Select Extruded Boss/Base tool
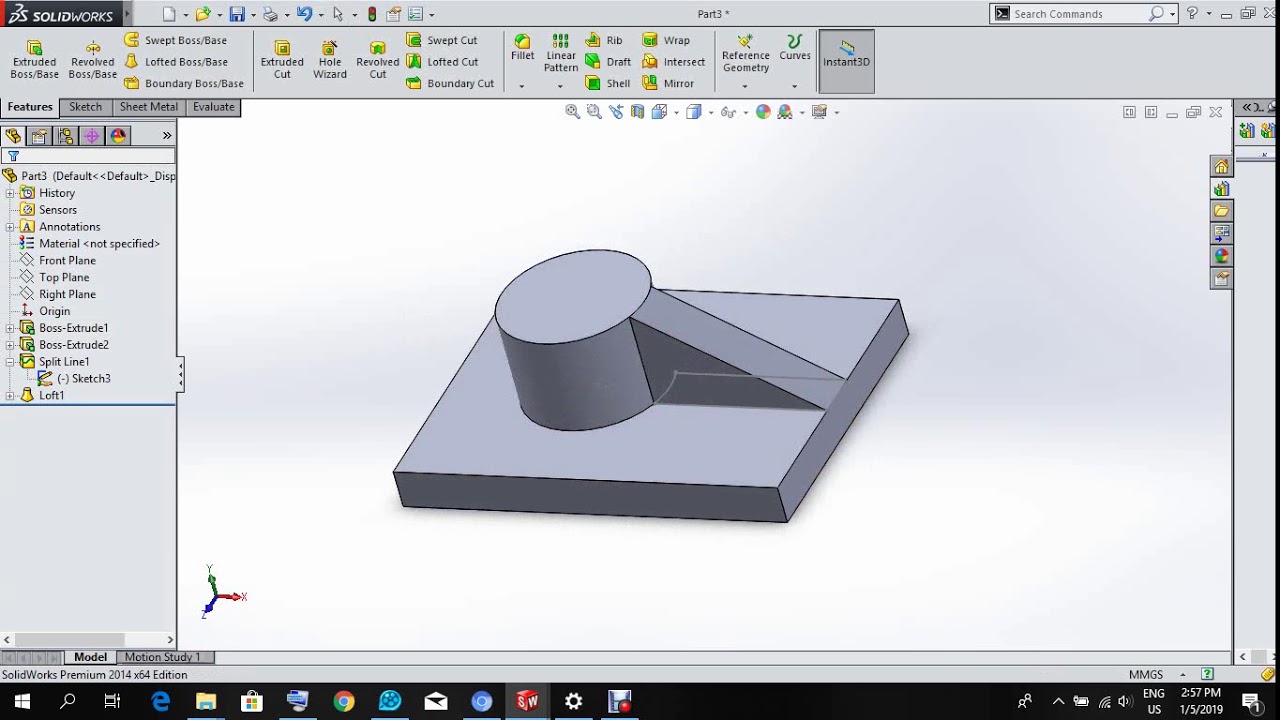The image size is (1280, 720). (34, 60)
